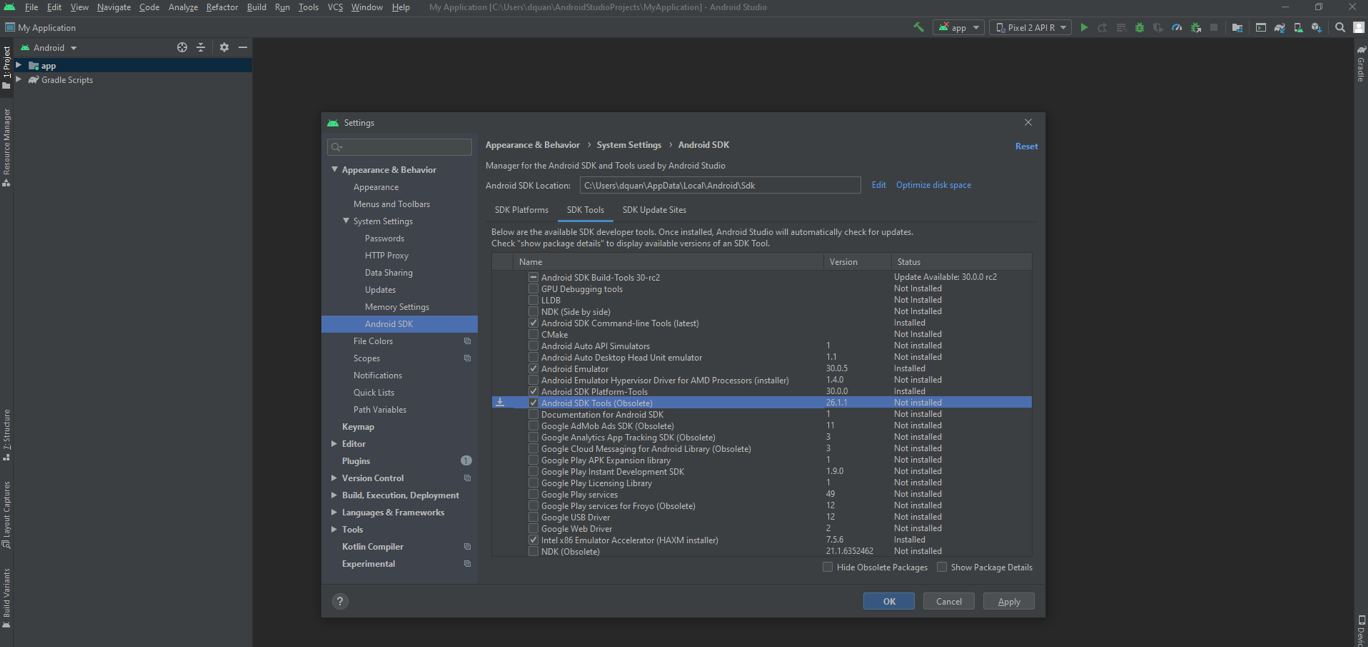
Task: Uncheck the Android Emulator checkbox
Action: pos(533,369)
